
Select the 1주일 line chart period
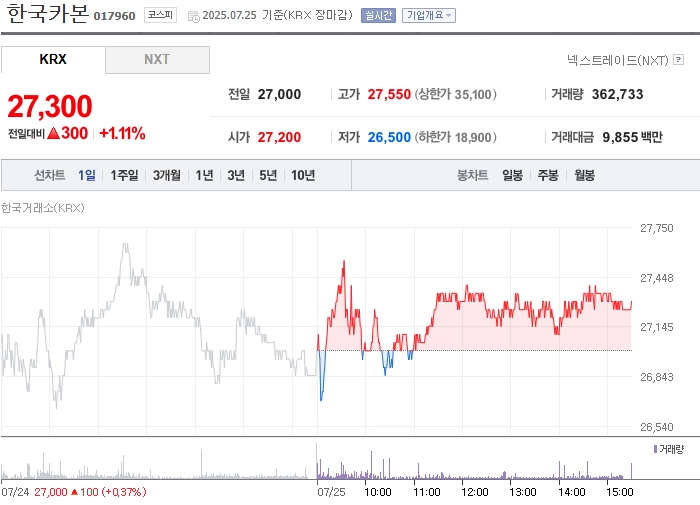click(124, 175)
